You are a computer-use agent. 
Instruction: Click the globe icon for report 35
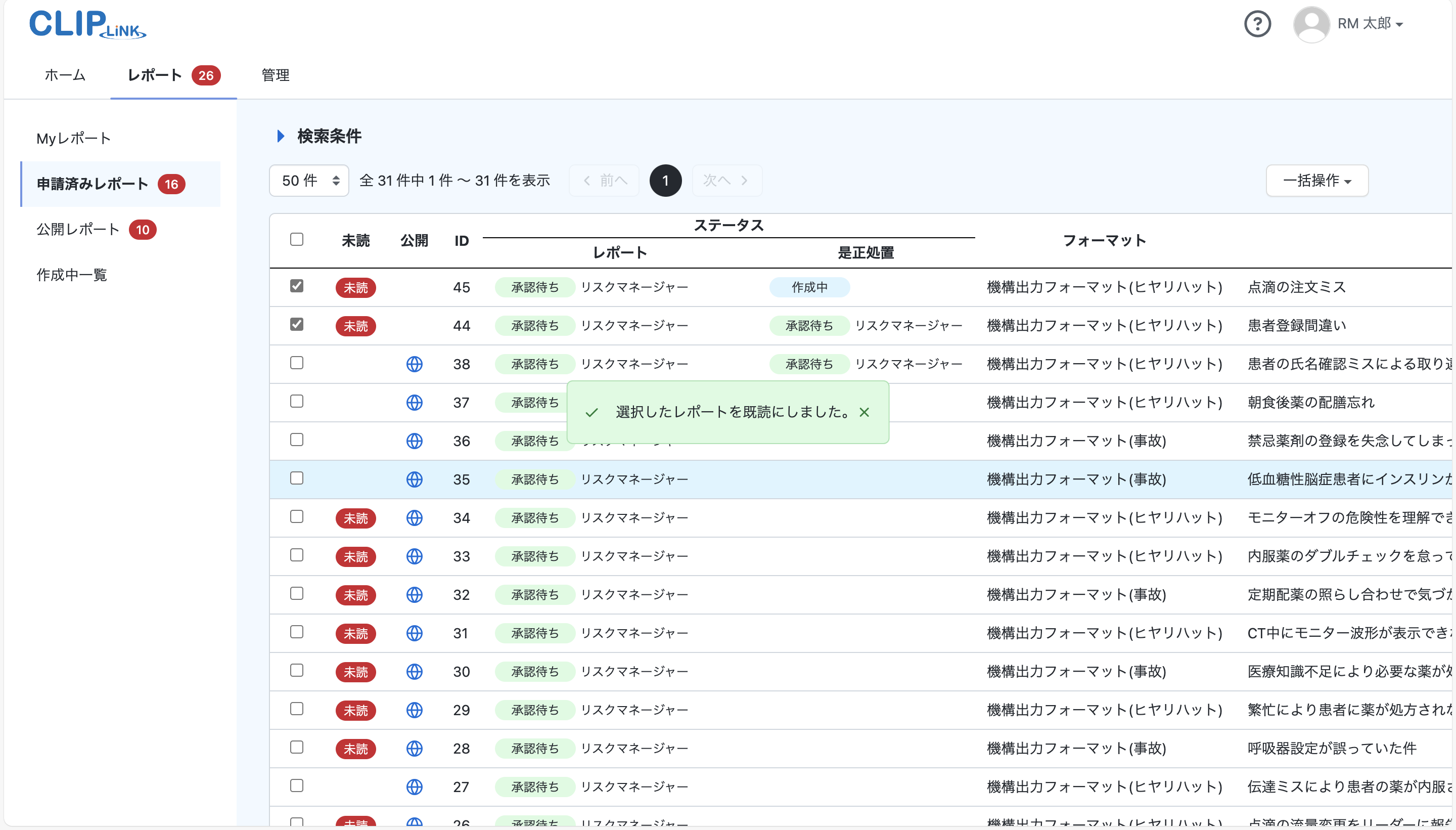tap(415, 479)
